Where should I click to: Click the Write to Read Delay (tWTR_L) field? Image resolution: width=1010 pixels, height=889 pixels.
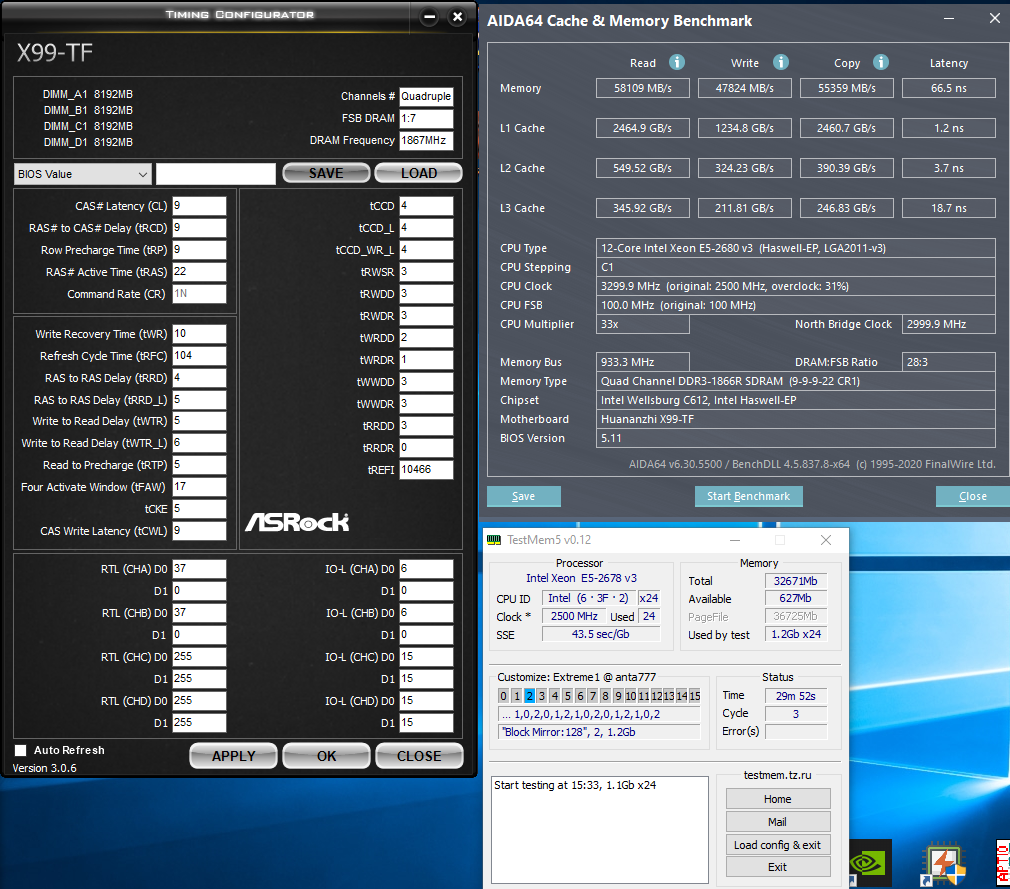(x=199, y=443)
